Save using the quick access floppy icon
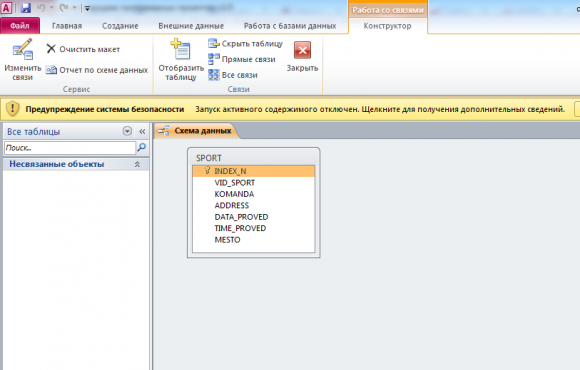This screenshot has height=370, width=580. (x=26, y=7)
